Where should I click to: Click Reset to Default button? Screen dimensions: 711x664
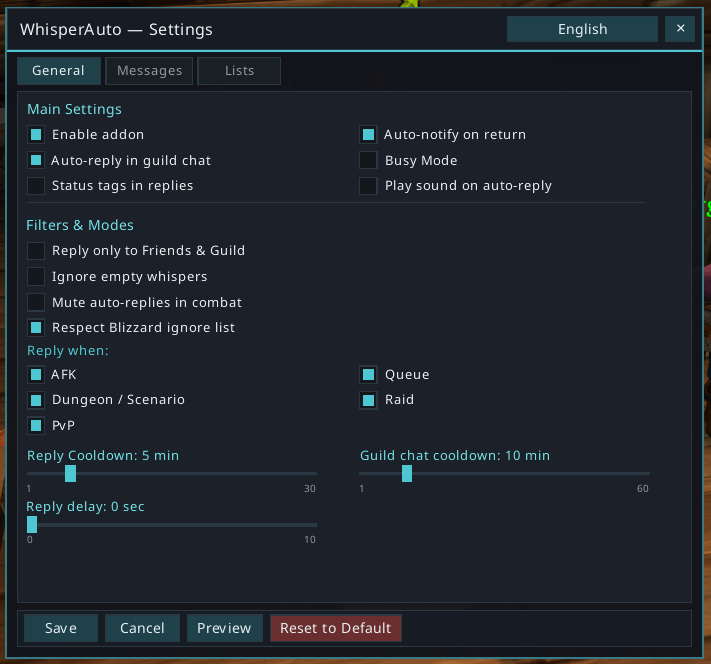click(x=336, y=628)
